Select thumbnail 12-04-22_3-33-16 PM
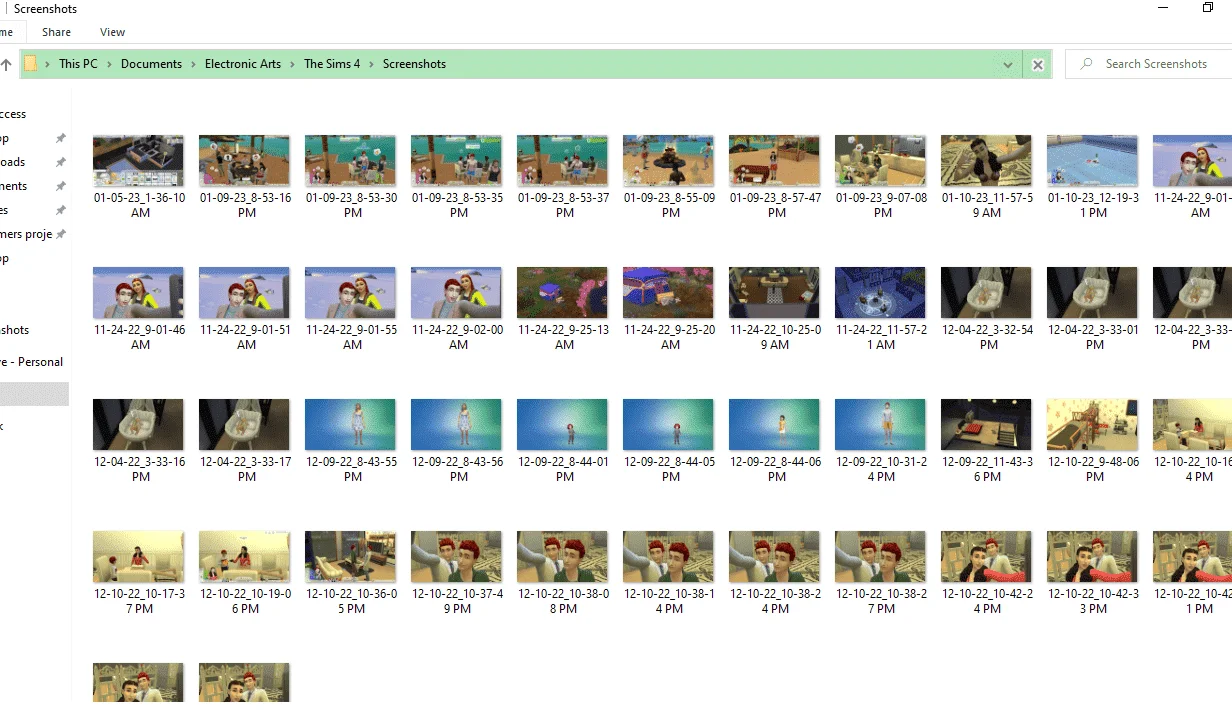This screenshot has width=1232, height=710. tap(138, 425)
